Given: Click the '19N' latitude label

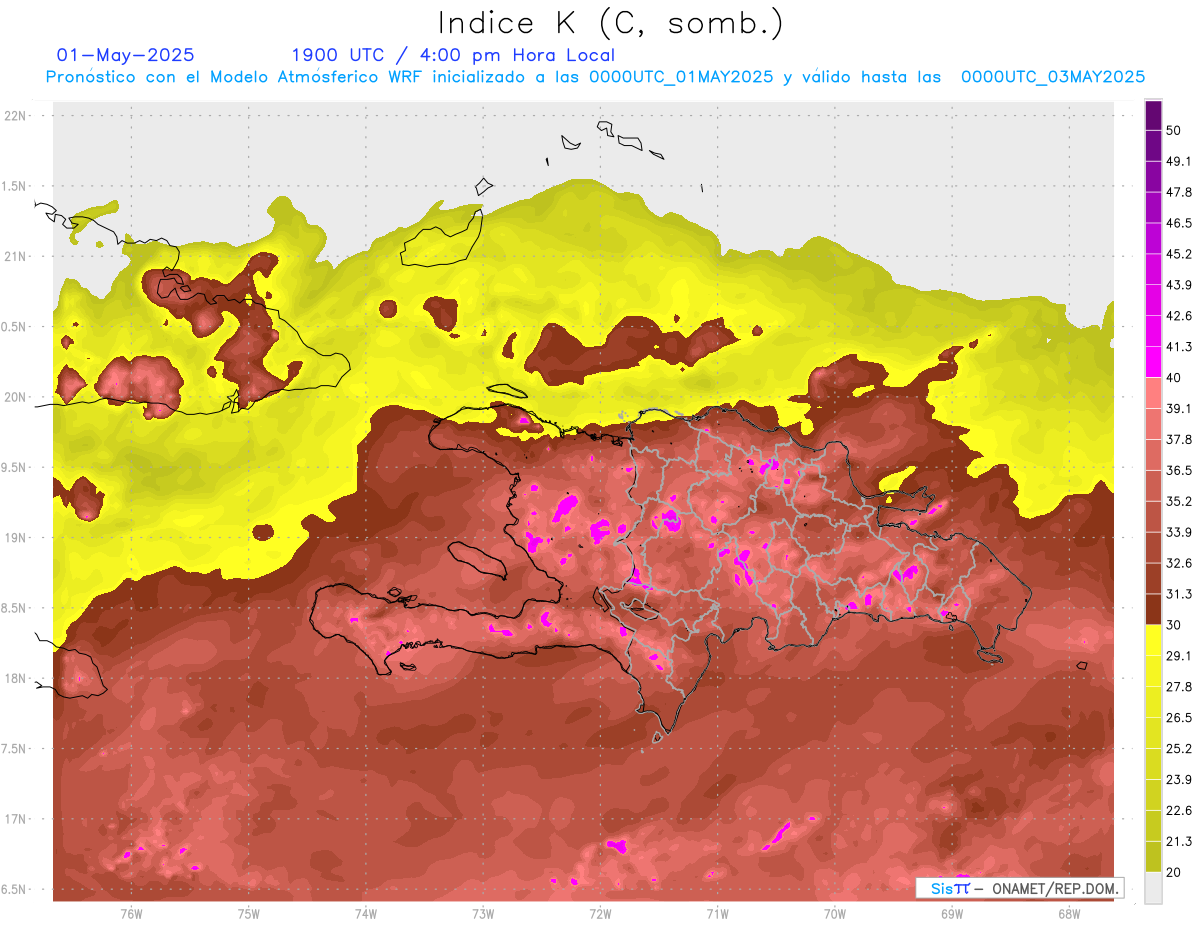Looking at the screenshot, I should click(16, 538).
